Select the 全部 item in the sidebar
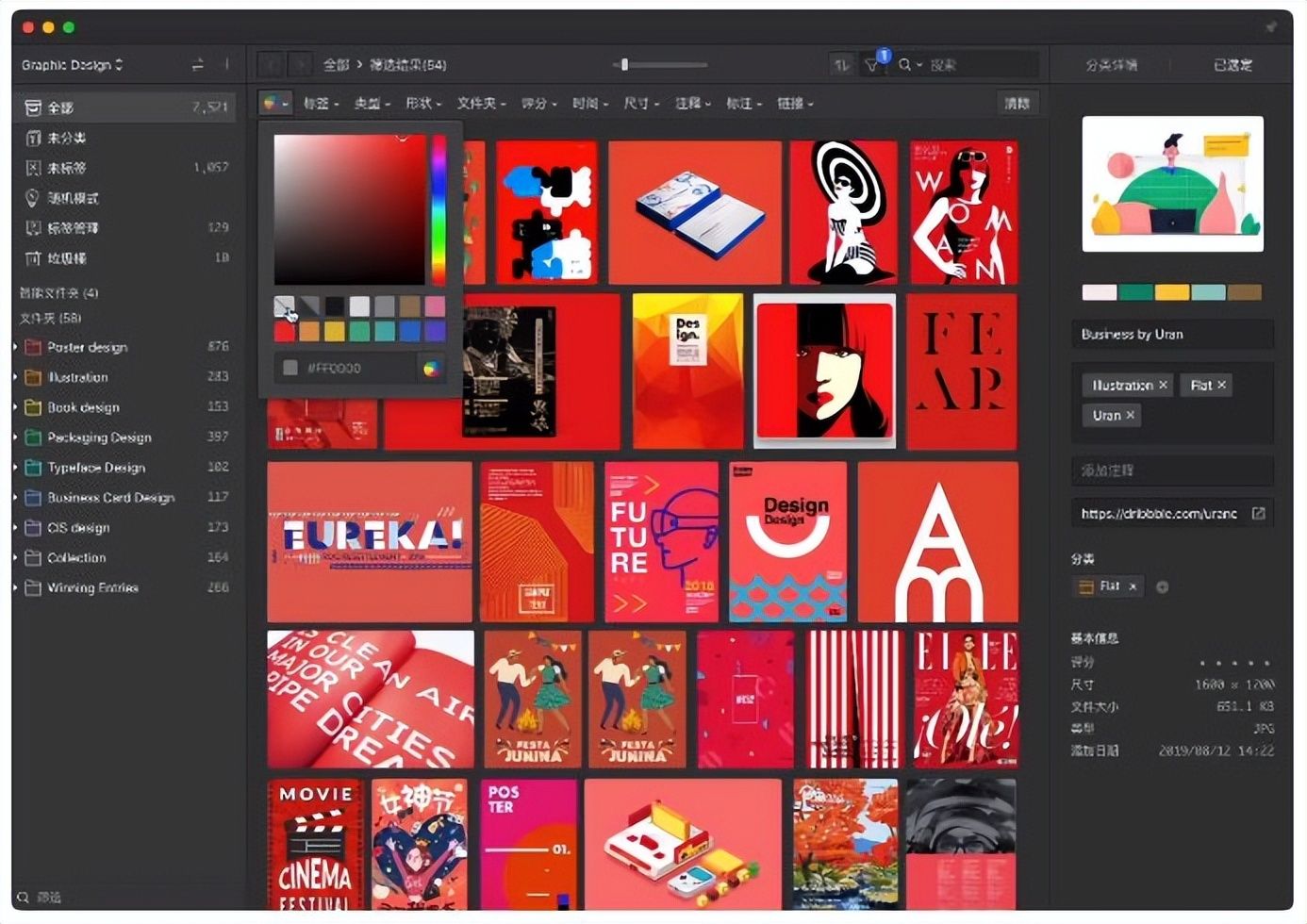1307x924 pixels. (x=126, y=107)
